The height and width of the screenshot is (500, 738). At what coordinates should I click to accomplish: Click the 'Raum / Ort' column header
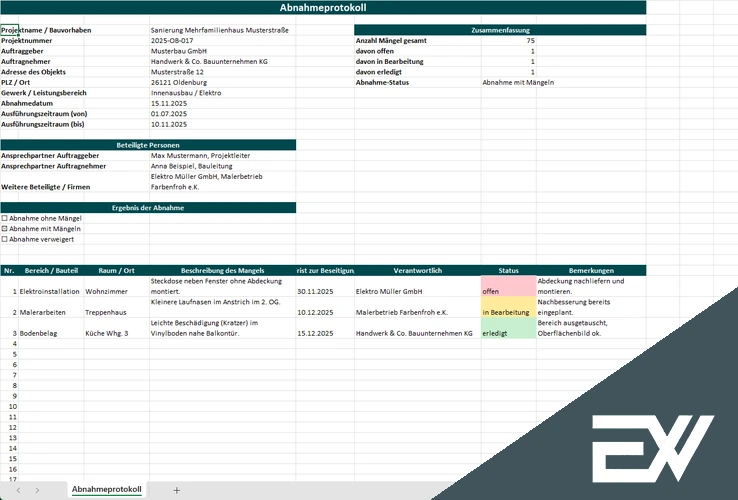point(116,271)
